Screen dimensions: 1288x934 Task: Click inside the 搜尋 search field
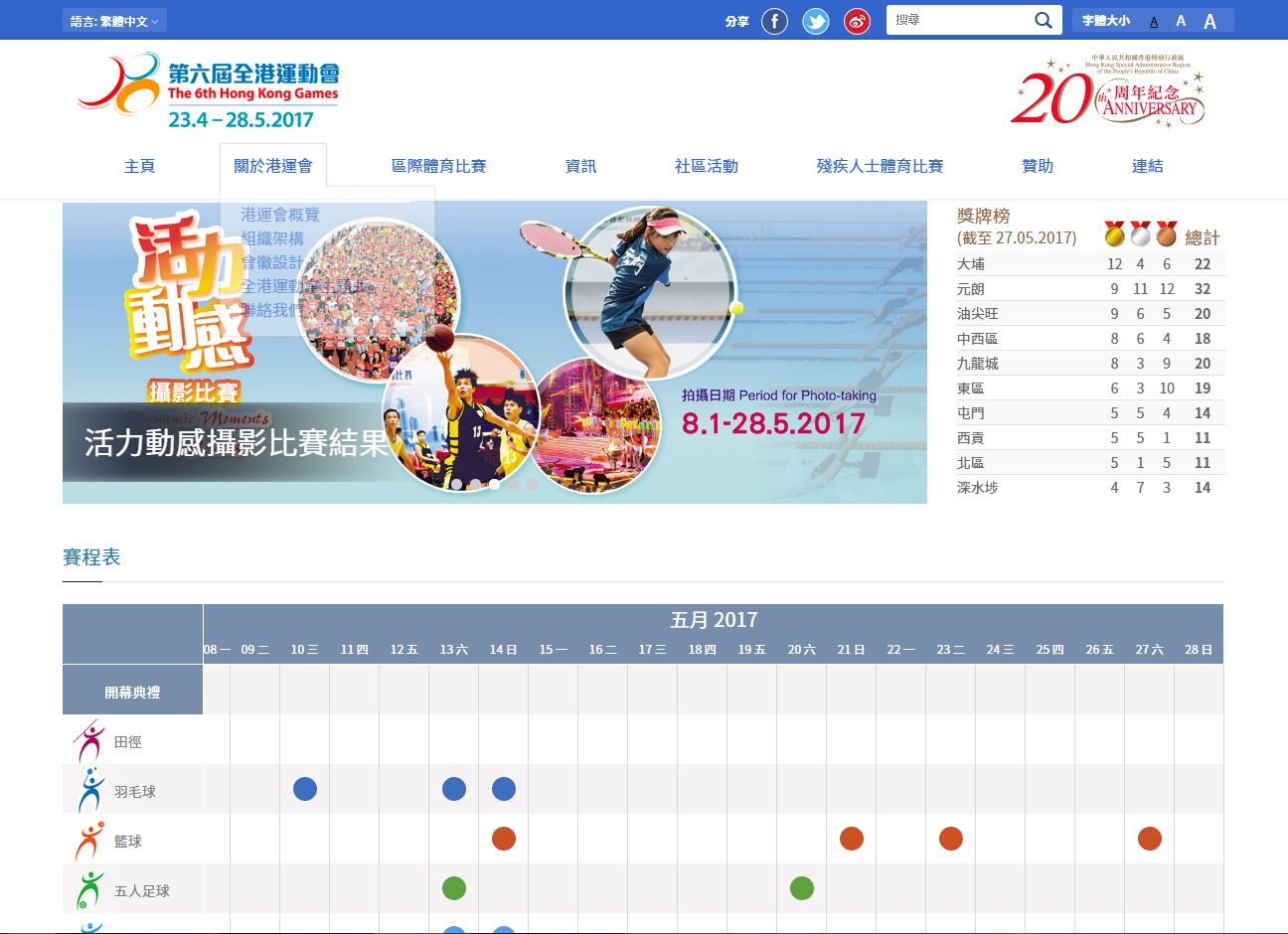tap(956, 21)
